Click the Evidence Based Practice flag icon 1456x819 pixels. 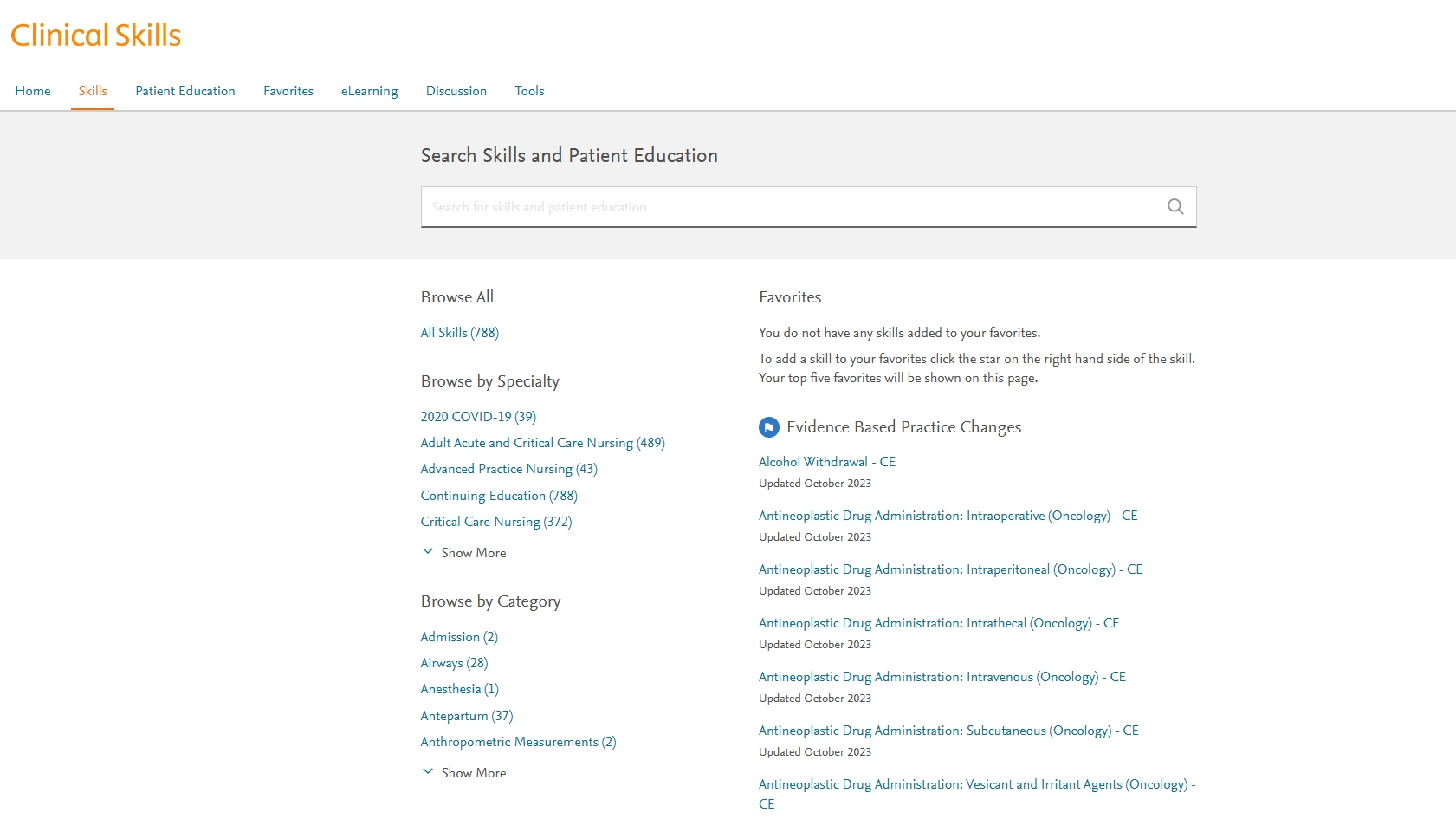[768, 427]
